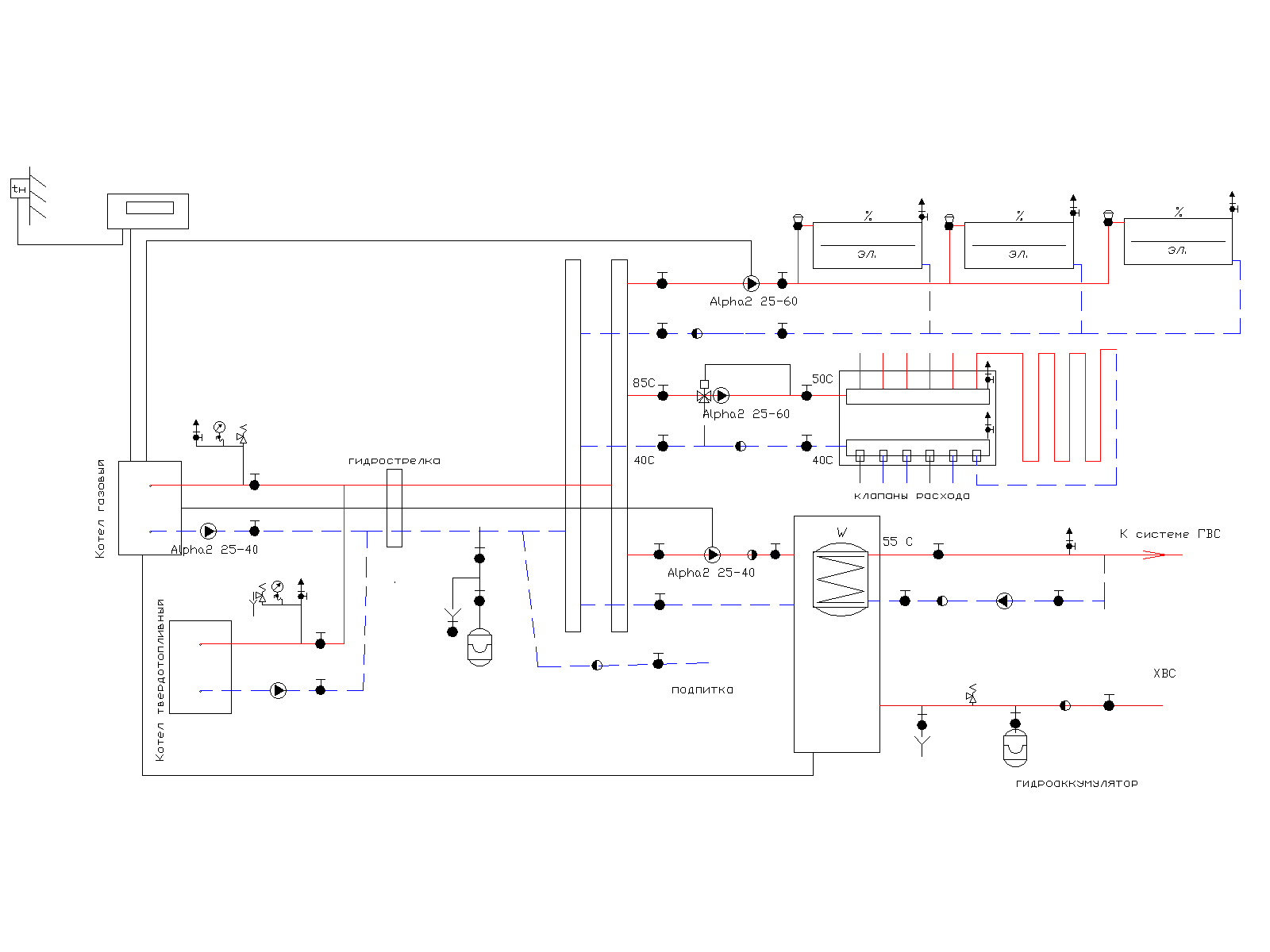Click the клапаны расхода label
This screenshot has height=952, width=1270.
pyautogui.click(x=911, y=496)
